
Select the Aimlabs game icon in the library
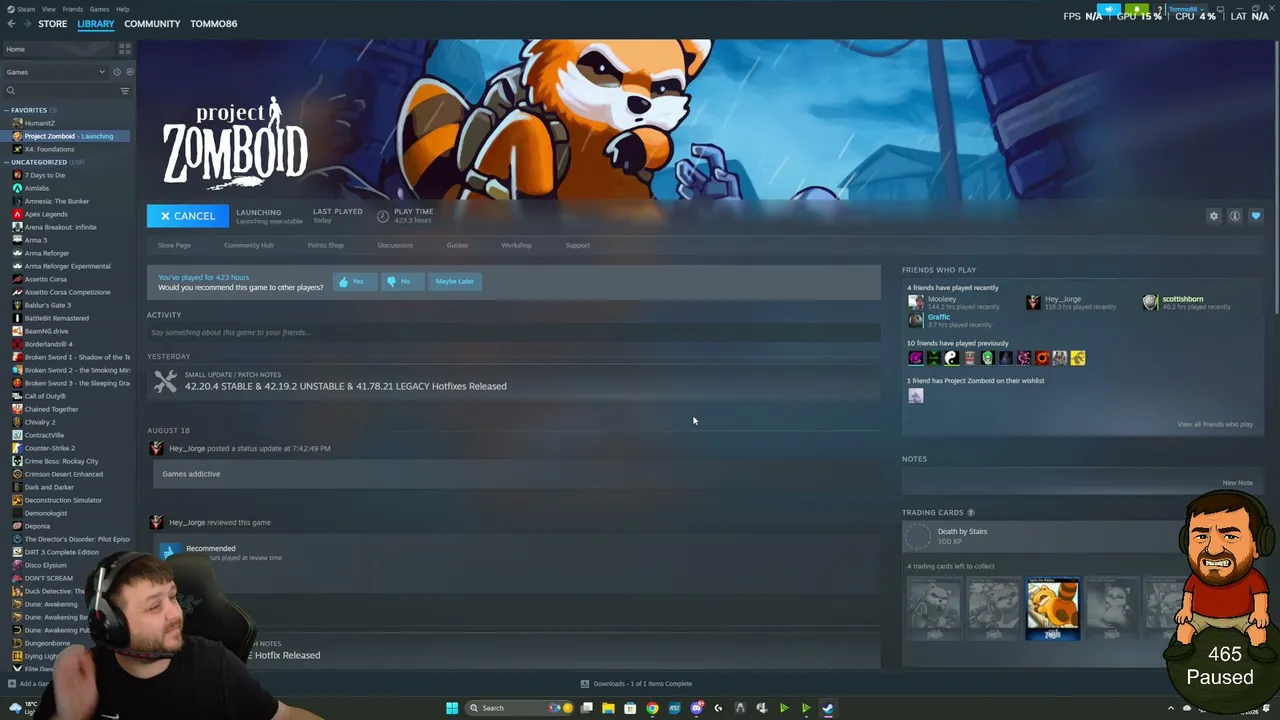(x=17, y=188)
